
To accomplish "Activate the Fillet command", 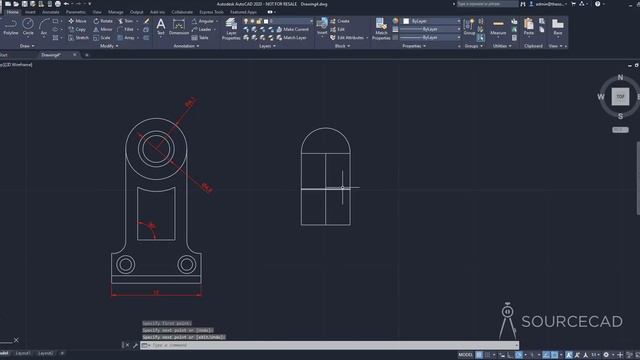I will (126, 29).
